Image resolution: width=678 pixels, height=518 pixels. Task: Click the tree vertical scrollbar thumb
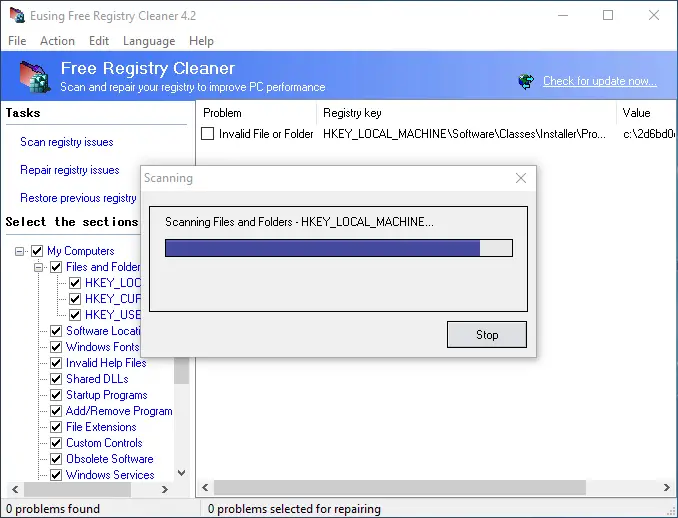click(182, 371)
